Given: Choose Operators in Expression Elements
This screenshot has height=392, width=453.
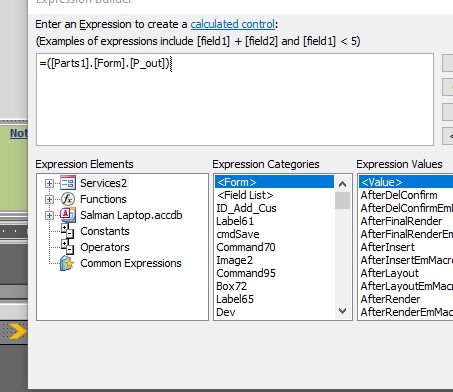Looking at the screenshot, I should click(x=105, y=247).
